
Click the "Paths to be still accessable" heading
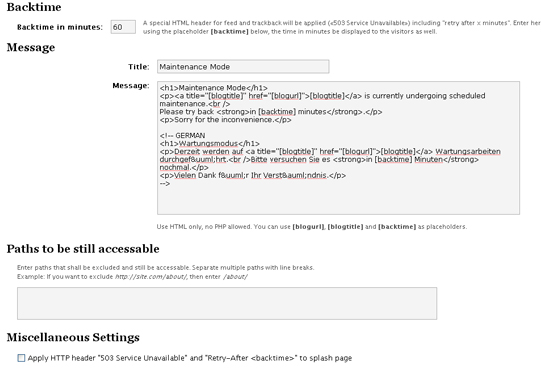(x=83, y=249)
